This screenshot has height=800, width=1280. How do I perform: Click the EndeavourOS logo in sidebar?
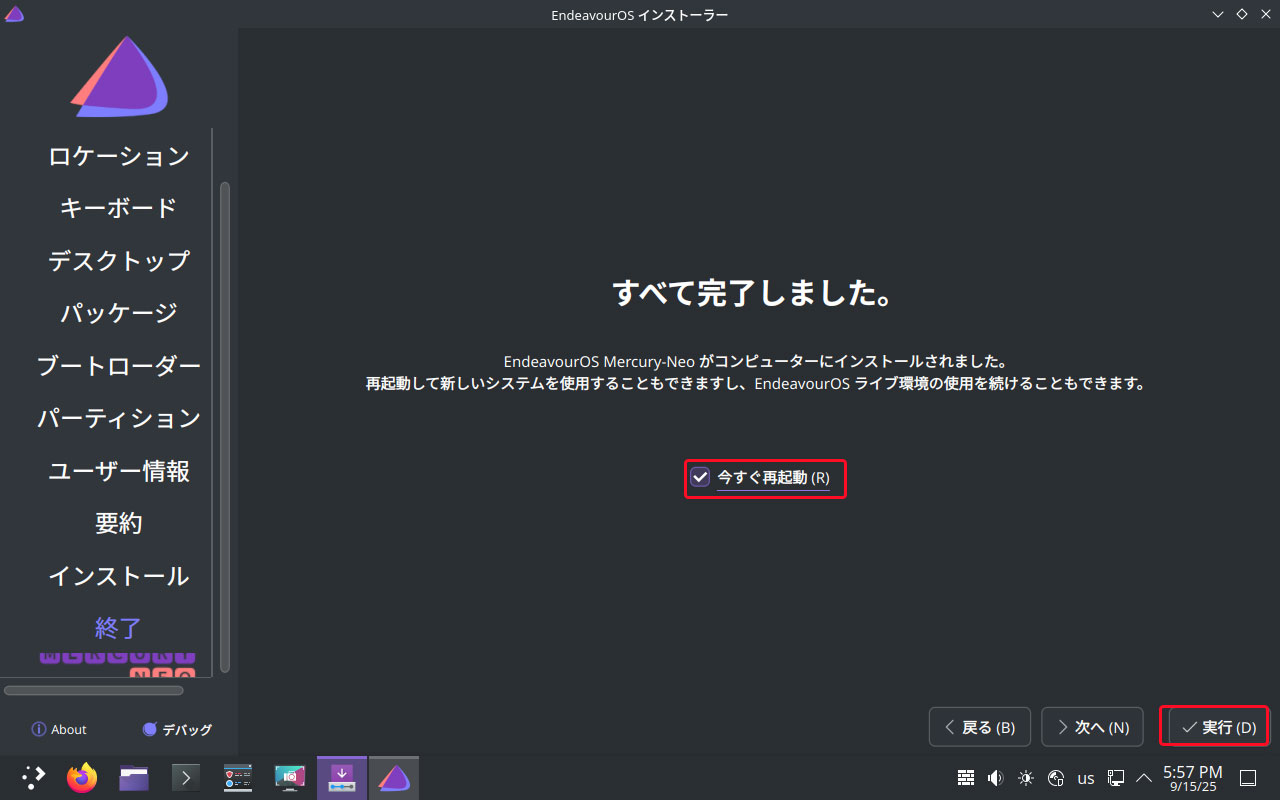[x=118, y=76]
